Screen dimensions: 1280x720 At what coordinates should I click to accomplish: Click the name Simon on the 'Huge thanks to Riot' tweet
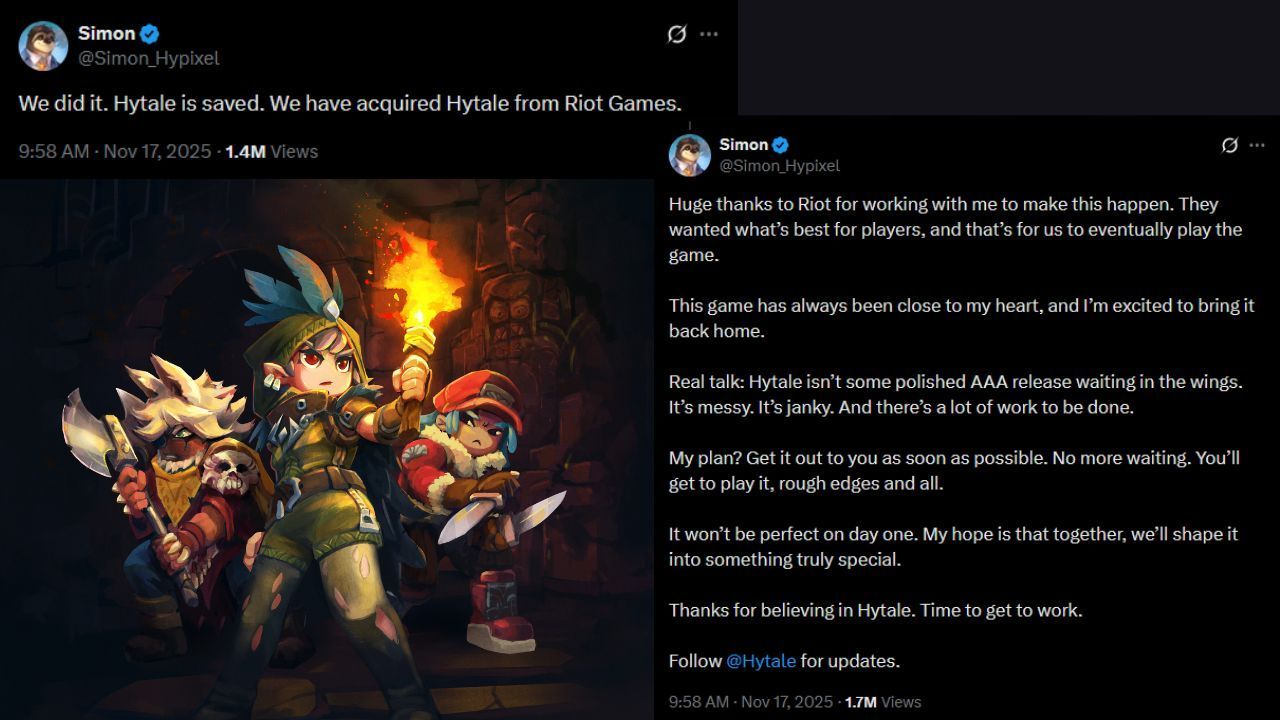click(743, 145)
